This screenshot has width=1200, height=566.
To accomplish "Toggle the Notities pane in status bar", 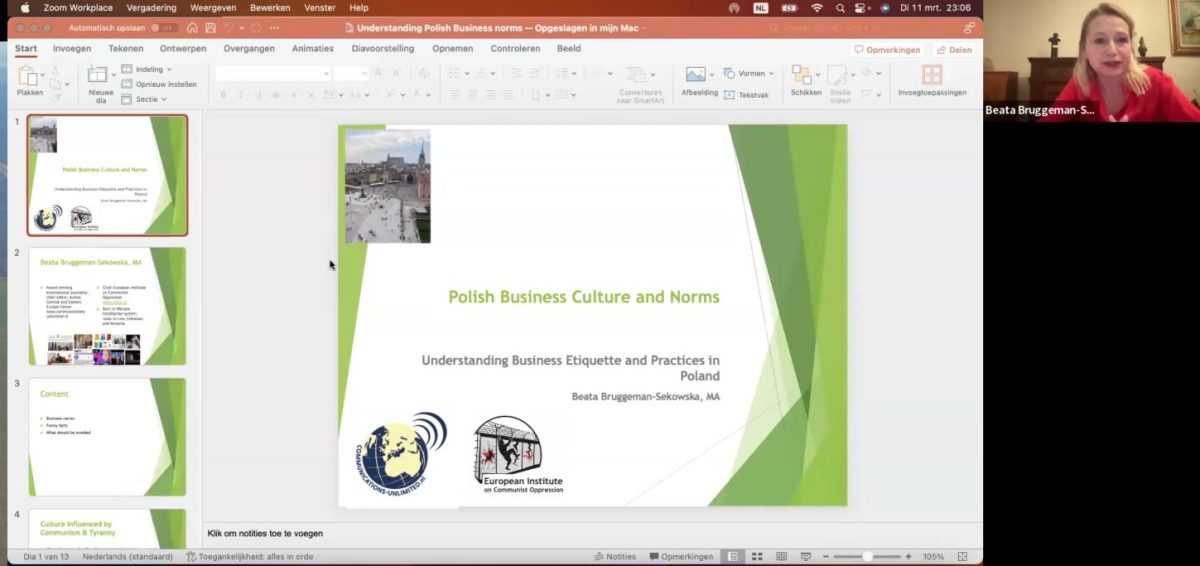I will pyautogui.click(x=614, y=557).
